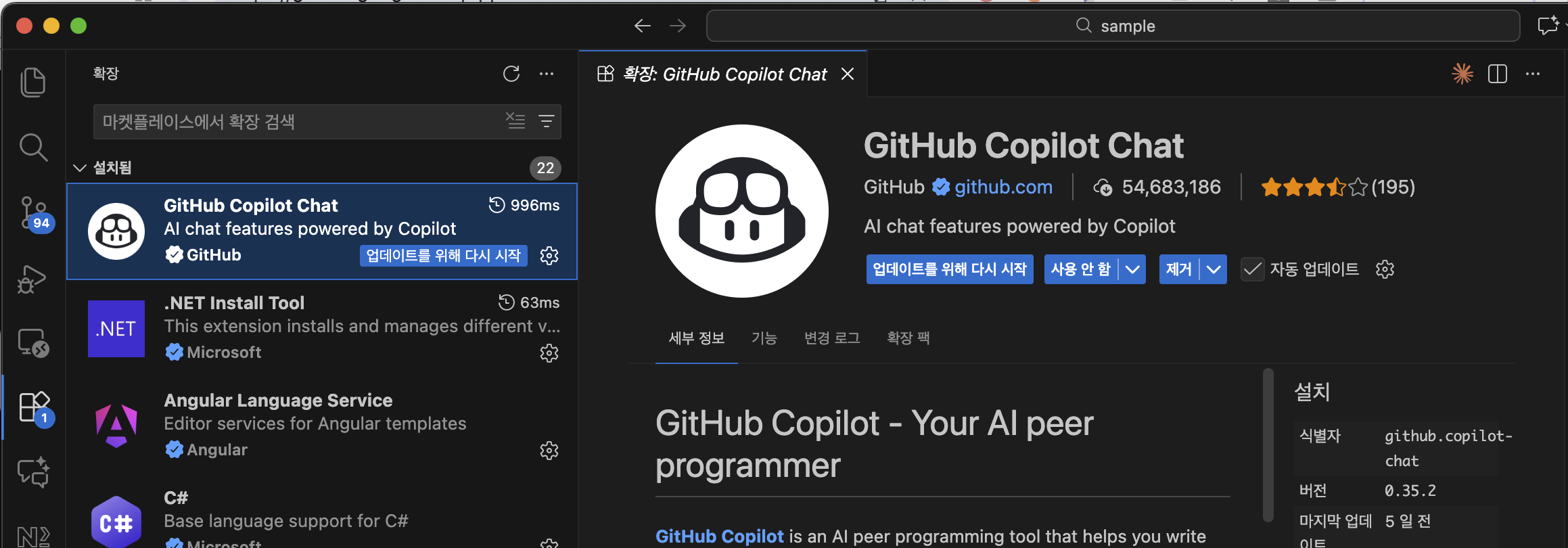
Task: Select GitHub Copilot Chat in installed list
Action: (x=322, y=231)
